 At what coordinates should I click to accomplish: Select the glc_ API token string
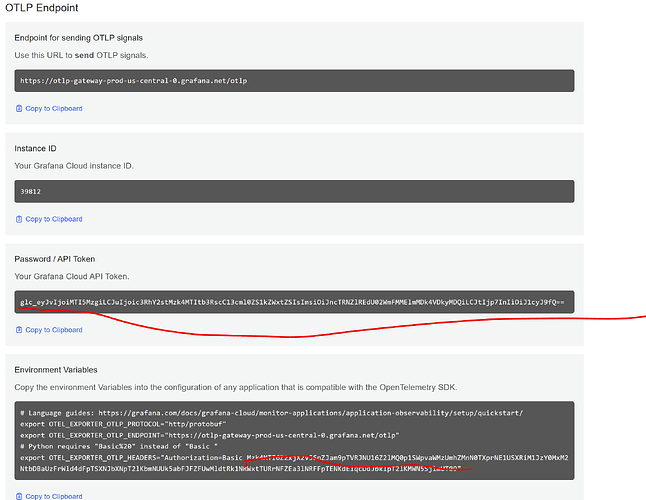(292, 302)
